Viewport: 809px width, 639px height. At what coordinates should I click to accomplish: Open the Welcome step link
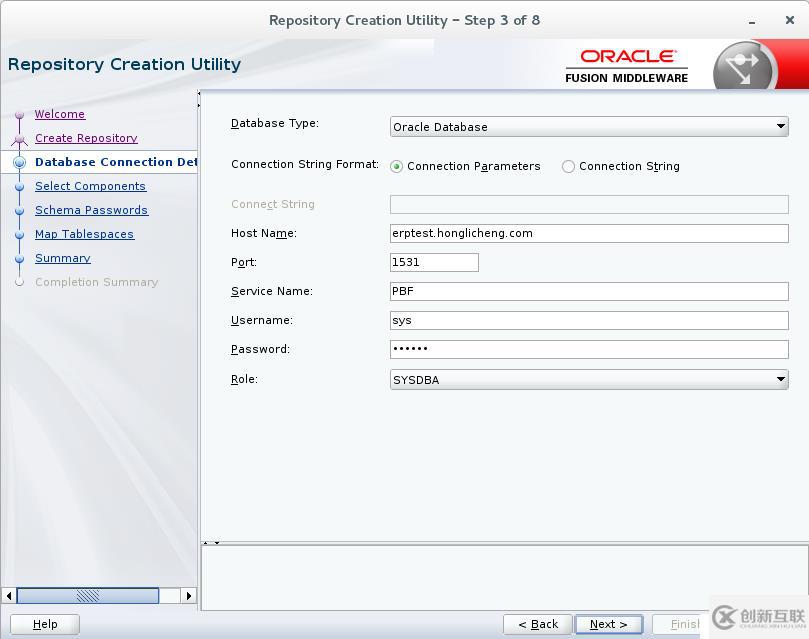tap(60, 114)
